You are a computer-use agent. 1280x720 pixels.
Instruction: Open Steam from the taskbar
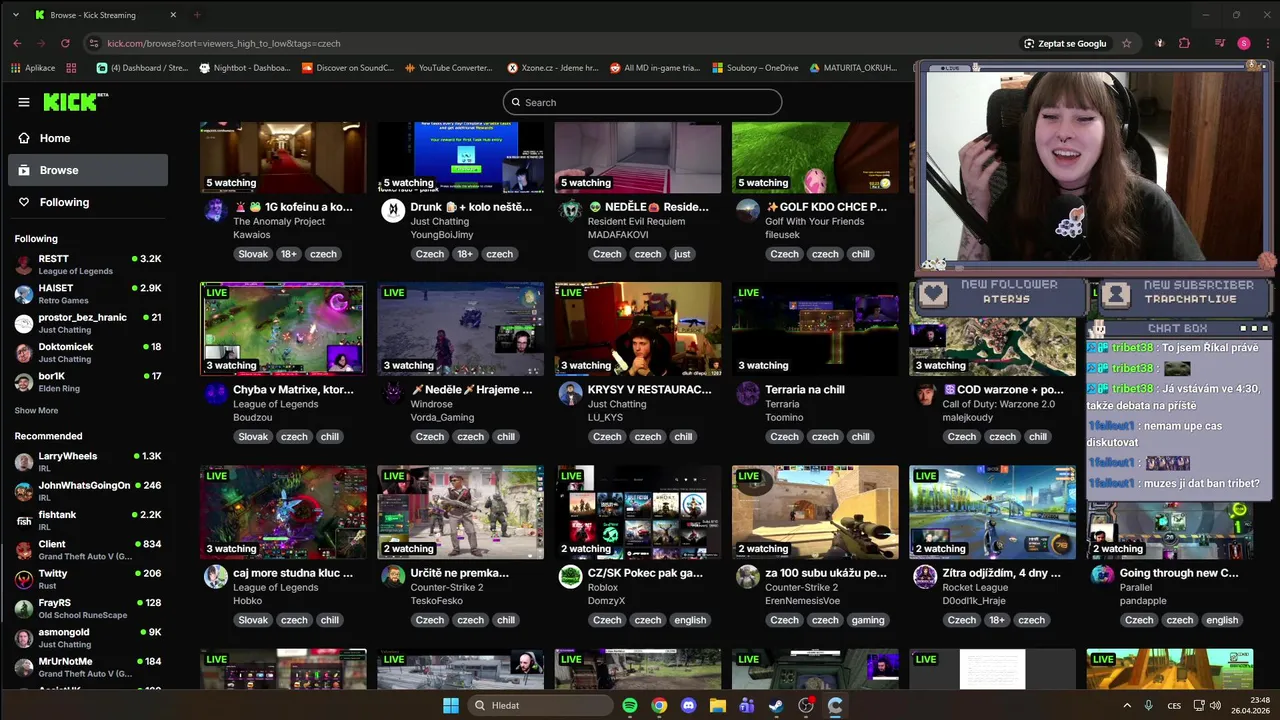(776, 705)
